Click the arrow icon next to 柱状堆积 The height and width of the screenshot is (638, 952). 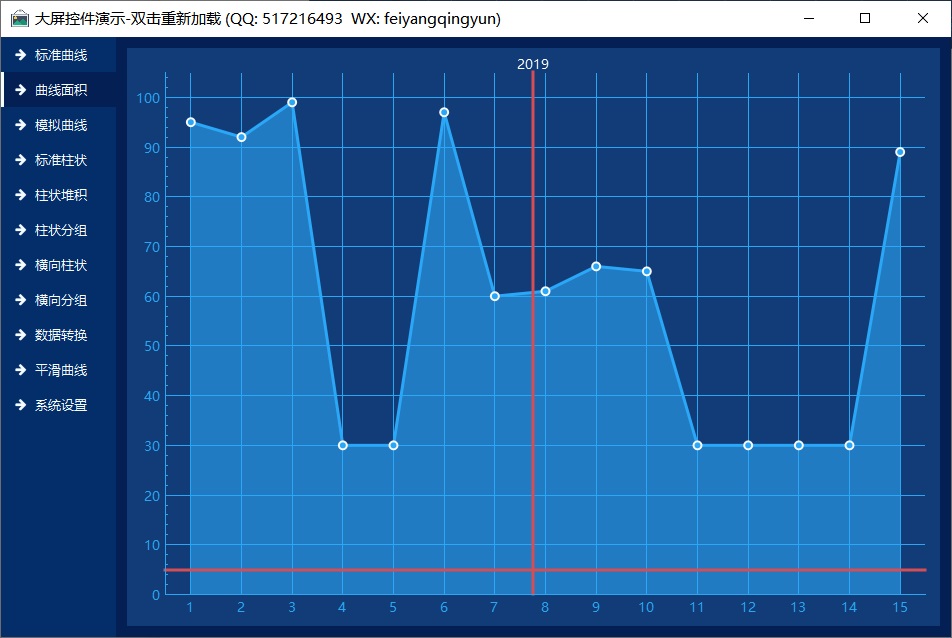20,195
